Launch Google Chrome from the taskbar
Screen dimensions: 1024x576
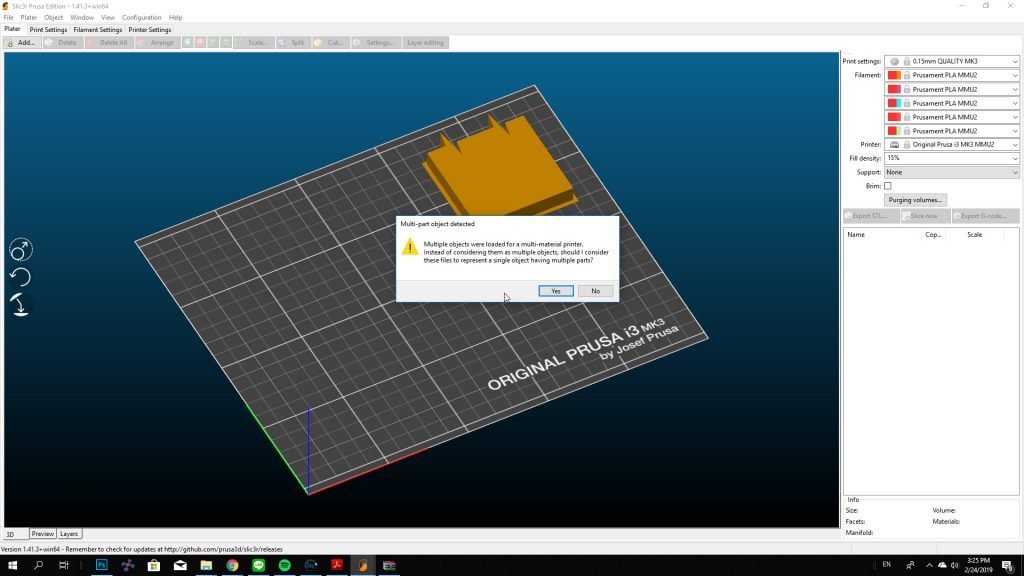232,565
